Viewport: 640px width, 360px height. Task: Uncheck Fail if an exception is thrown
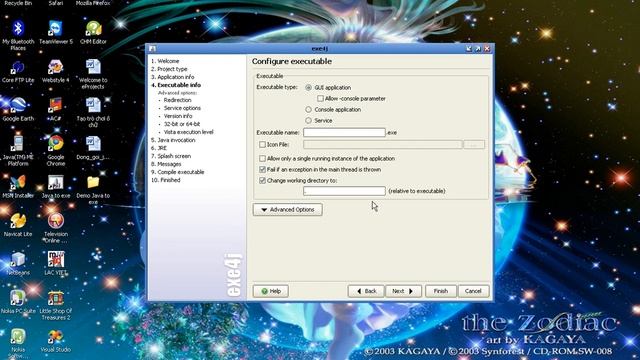pyautogui.click(x=262, y=169)
